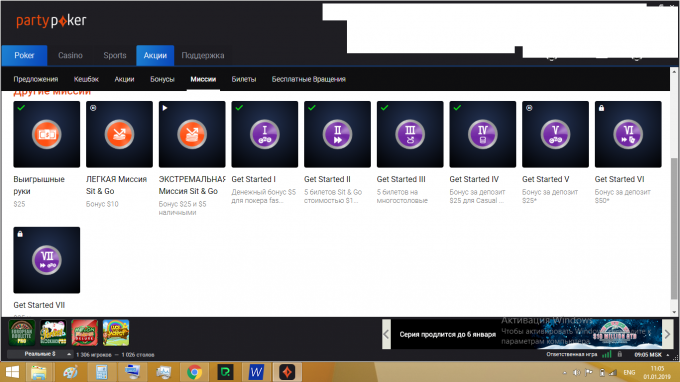Expand the Реальные $ currency dropdown
The image size is (680, 382).
40,354
